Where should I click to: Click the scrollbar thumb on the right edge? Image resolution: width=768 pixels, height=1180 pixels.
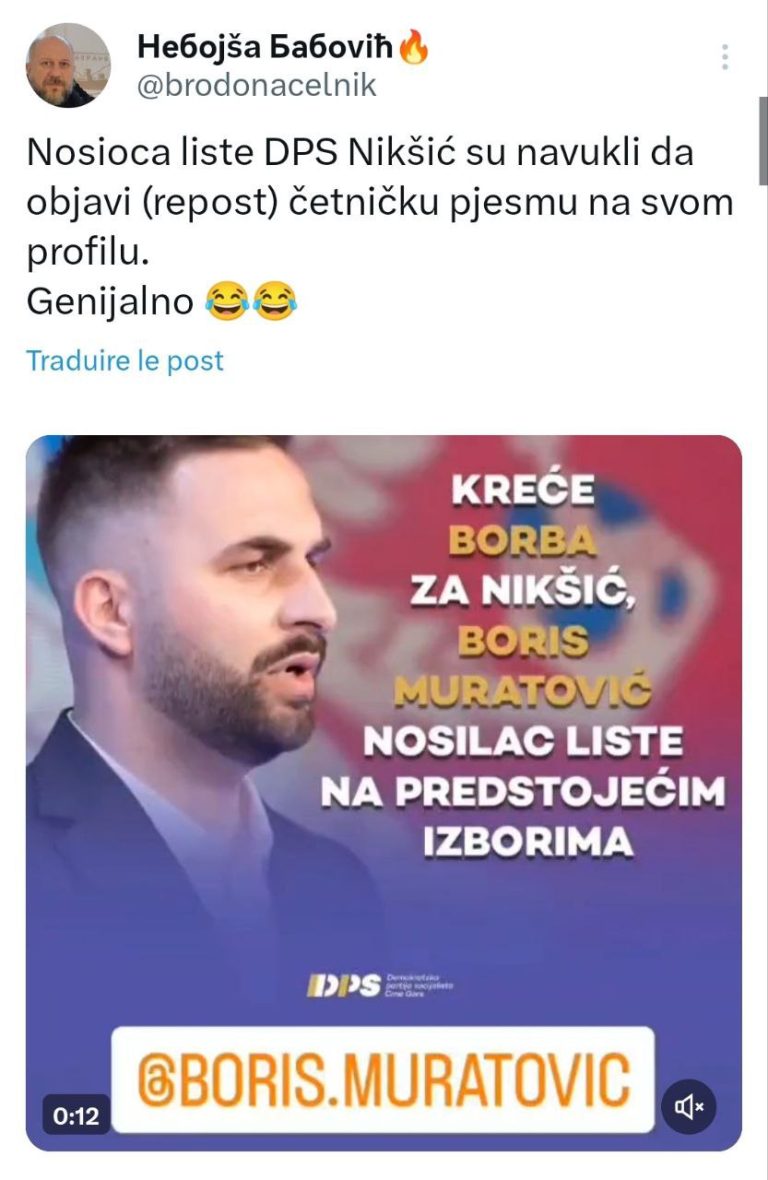[x=763, y=141]
